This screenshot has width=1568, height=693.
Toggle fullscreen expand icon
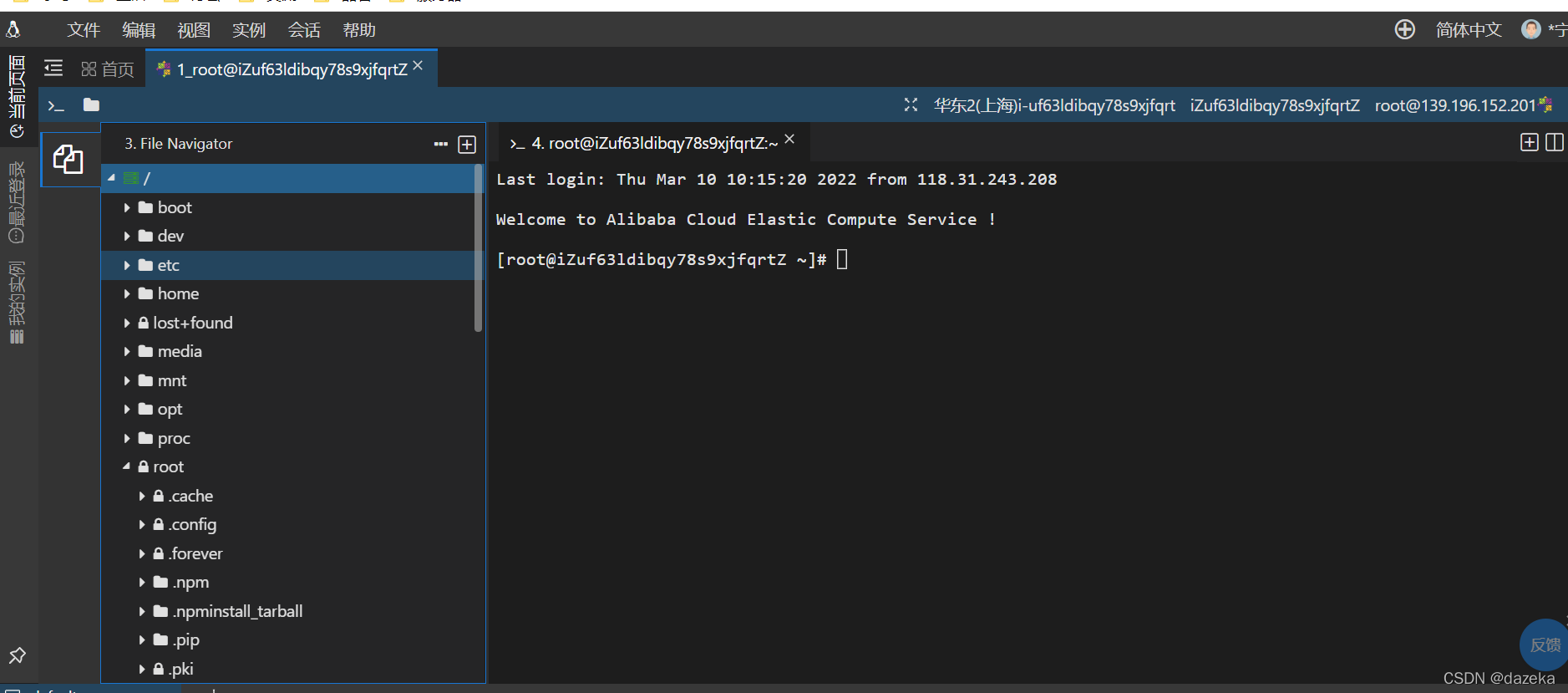(911, 104)
